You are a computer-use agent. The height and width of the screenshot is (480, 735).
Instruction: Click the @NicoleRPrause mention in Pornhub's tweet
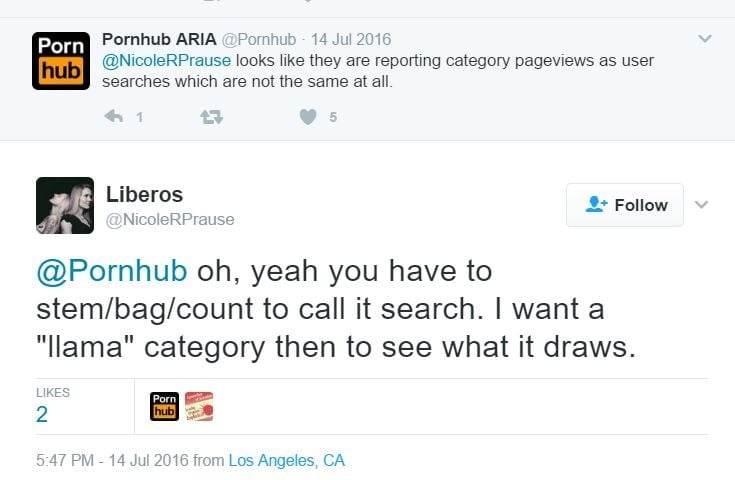(x=166, y=60)
